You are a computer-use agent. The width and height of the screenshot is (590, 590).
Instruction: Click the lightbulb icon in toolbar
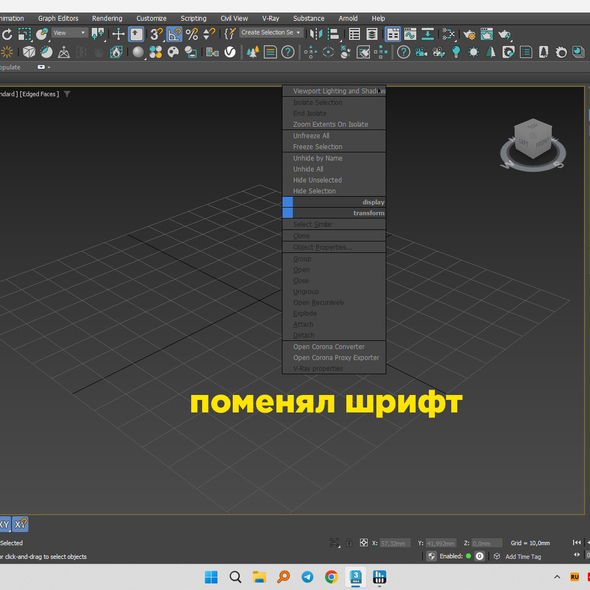point(456,52)
